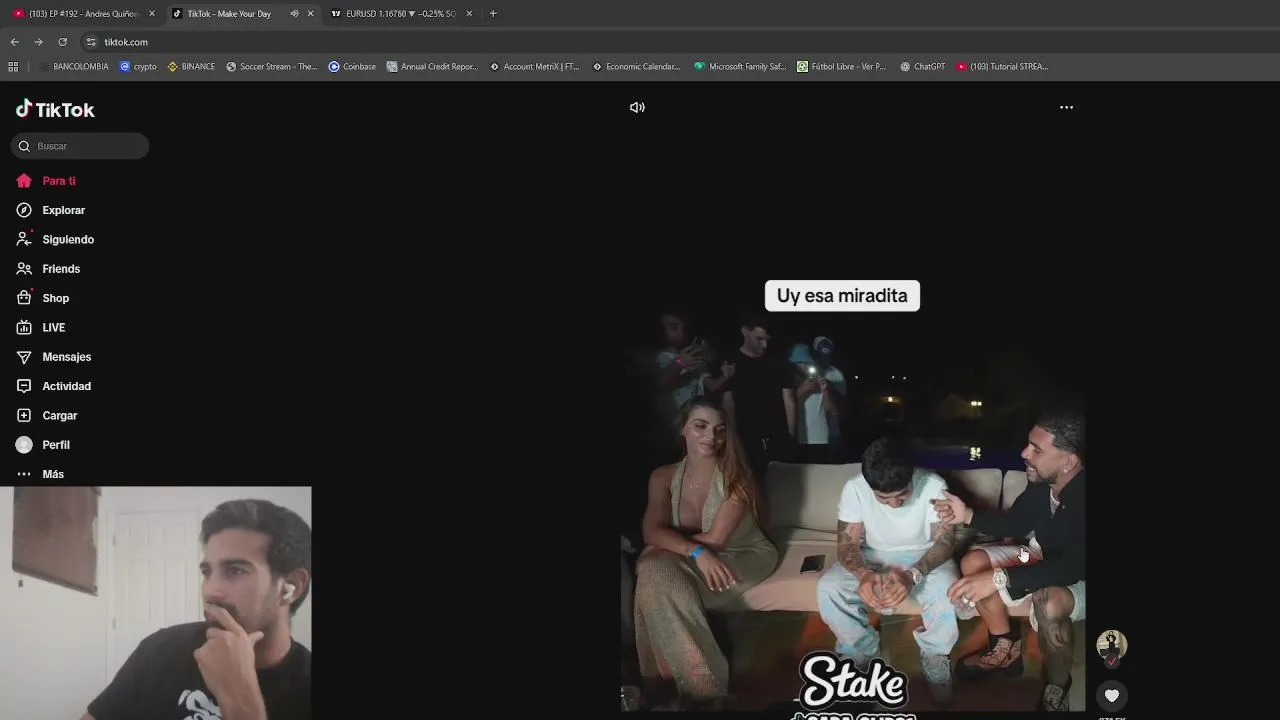This screenshot has height=720, width=1280.
Task: Close the TikTok tab
Action: 310,14
